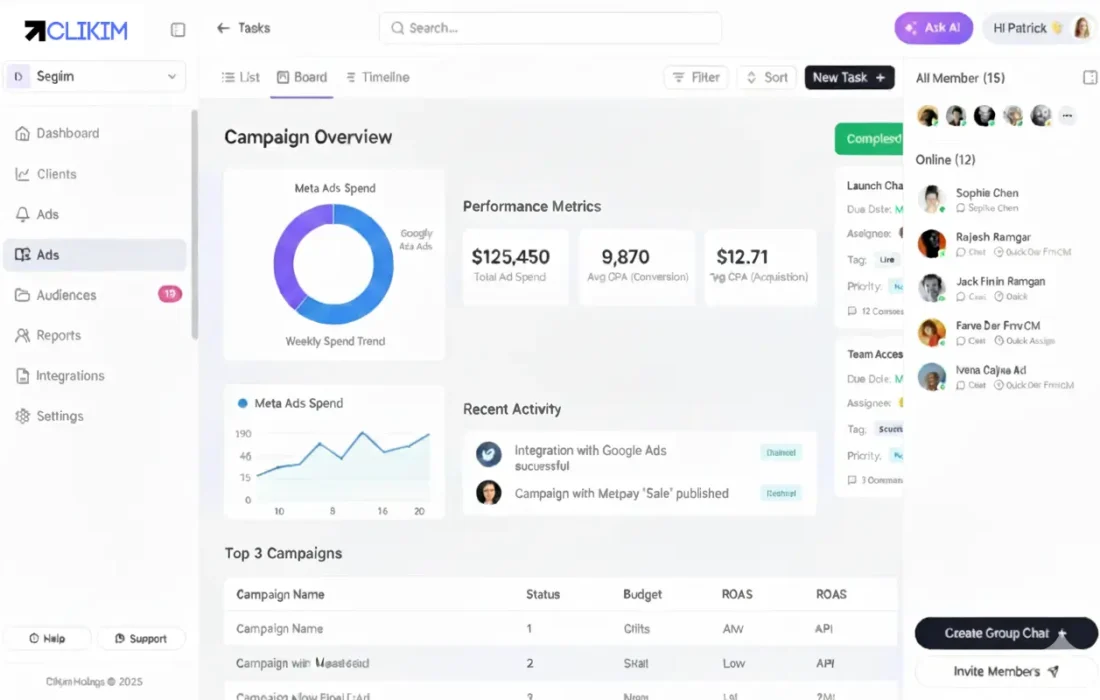Show more members via ellipsis icon
Image resolution: width=1100 pixels, height=700 pixels.
(x=1067, y=116)
